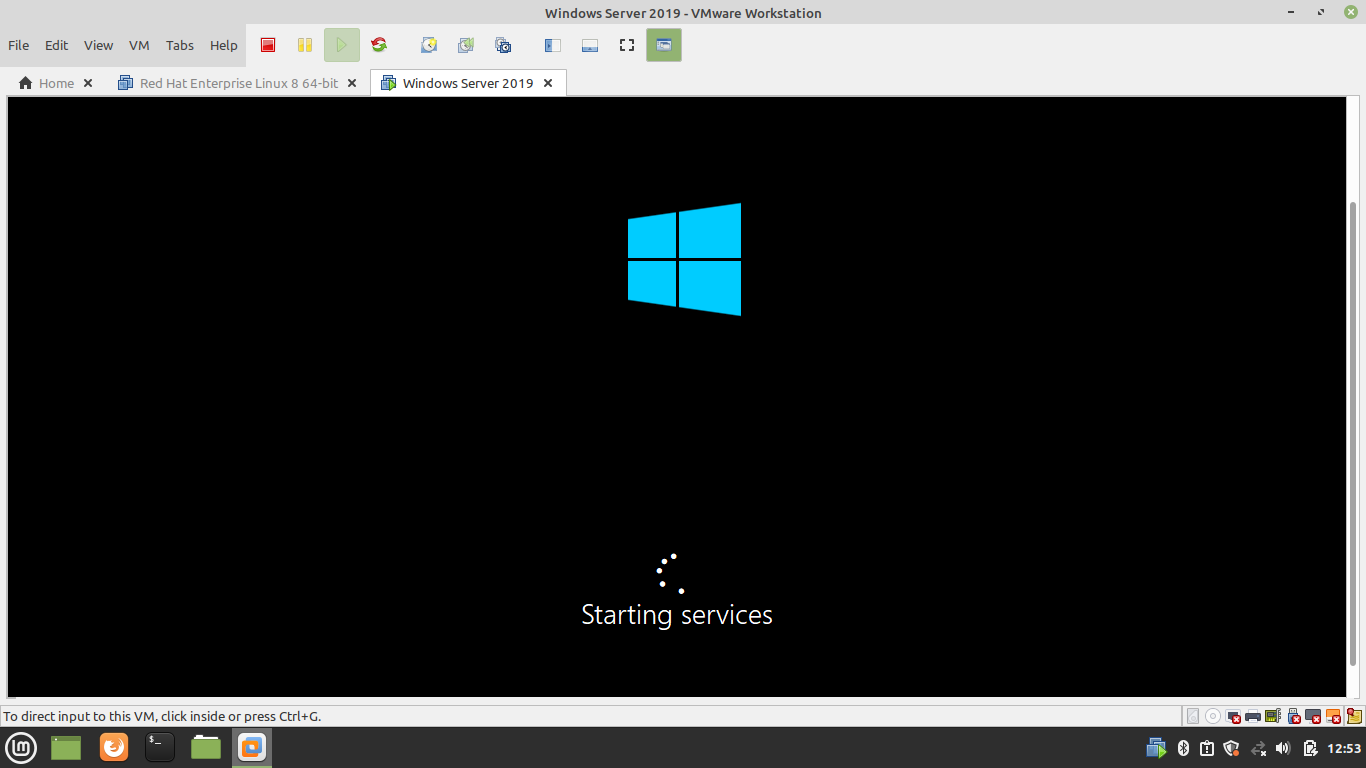Click the printer device status icon

tap(1253, 716)
